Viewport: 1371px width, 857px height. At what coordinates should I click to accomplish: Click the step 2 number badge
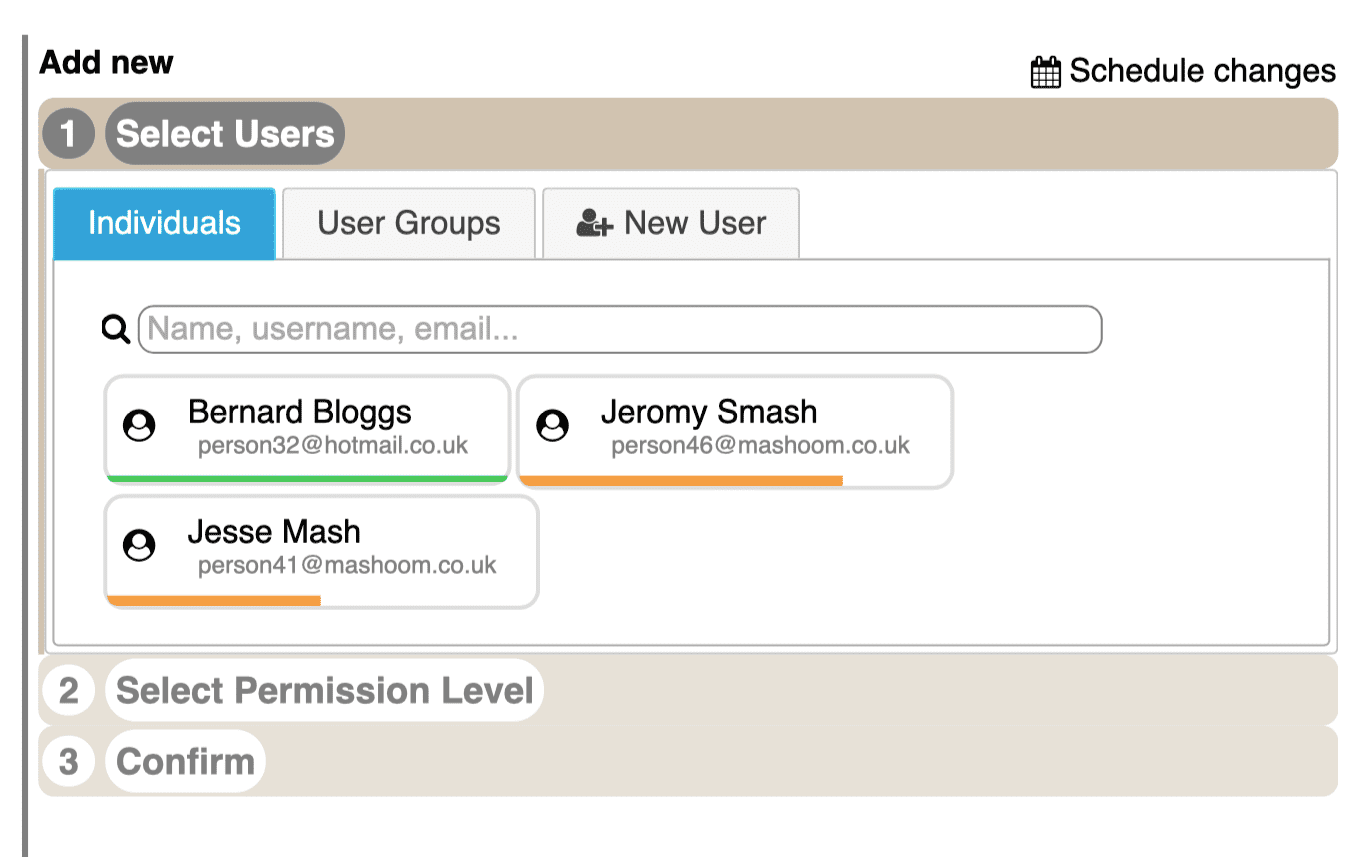tap(68, 690)
